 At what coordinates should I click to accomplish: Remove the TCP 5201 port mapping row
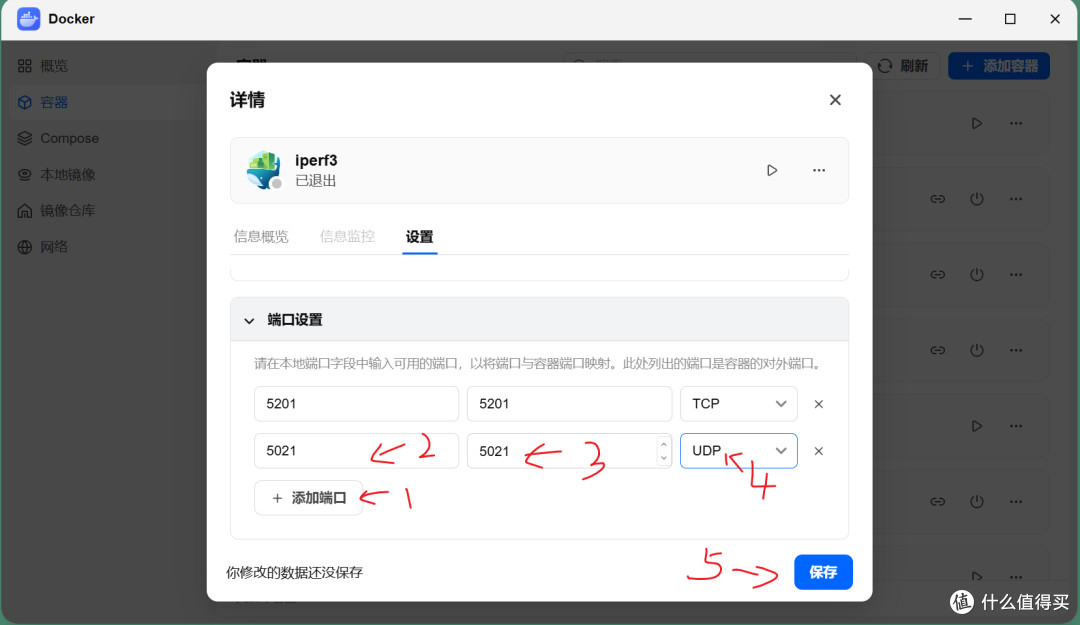click(x=818, y=404)
